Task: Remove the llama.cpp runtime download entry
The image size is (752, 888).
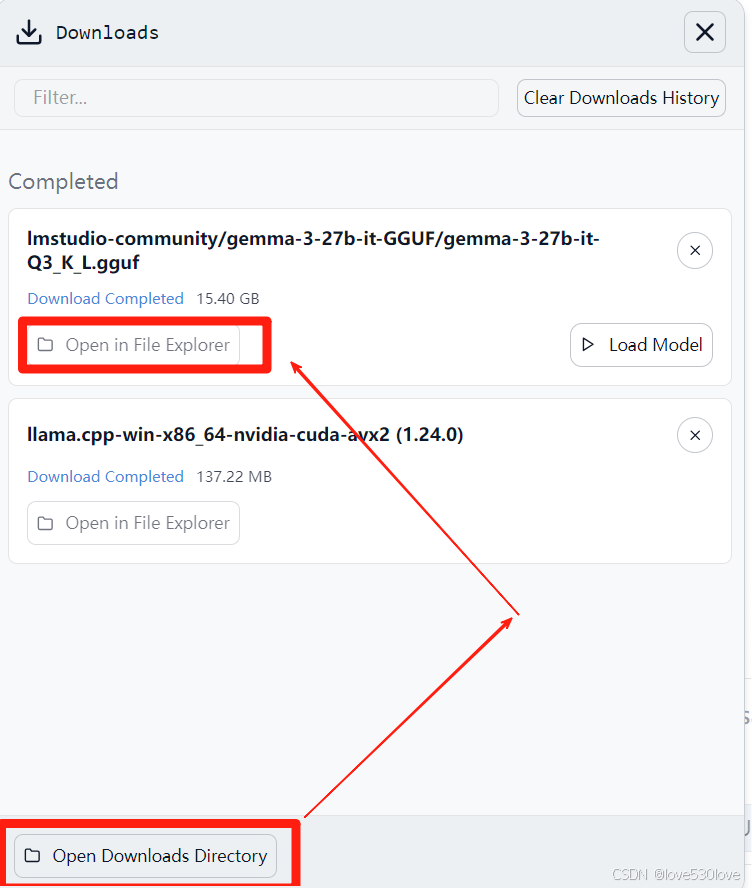Action: click(x=695, y=435)
